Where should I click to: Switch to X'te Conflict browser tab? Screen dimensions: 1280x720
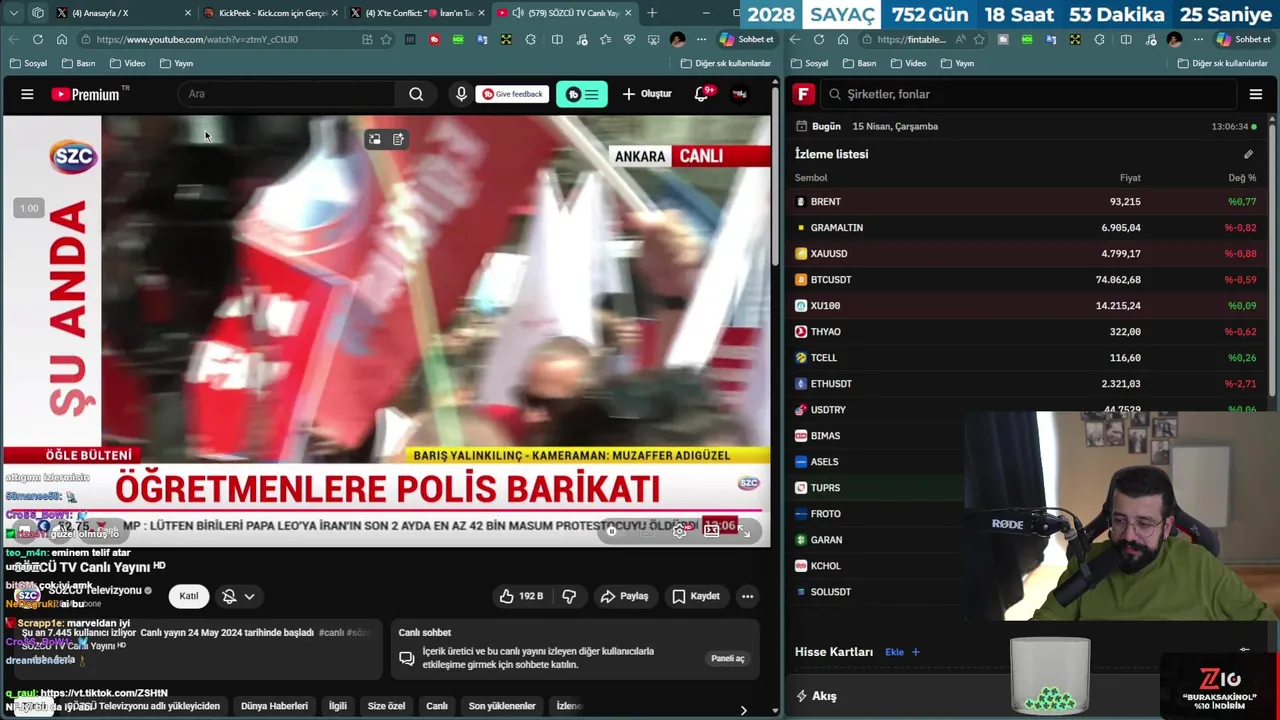419,13
